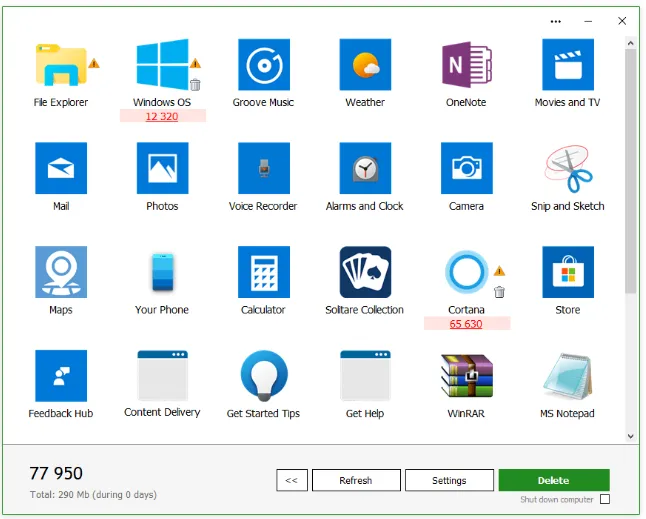
Task: Select the Calculator icon
Action: [x=264, y=272]
